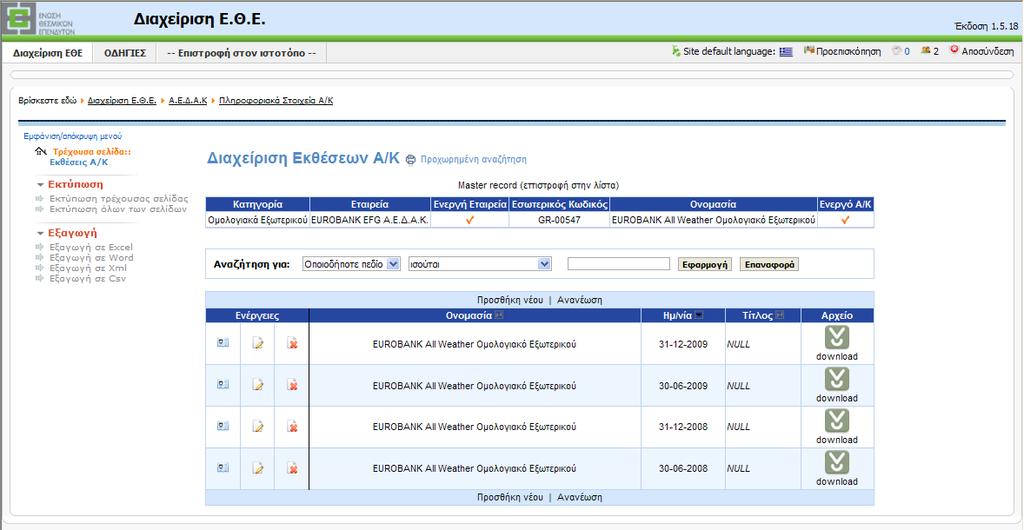
Task: Click the Ομολογιακά Εξωτερικού category cell
Action: (x=257, y=220)
